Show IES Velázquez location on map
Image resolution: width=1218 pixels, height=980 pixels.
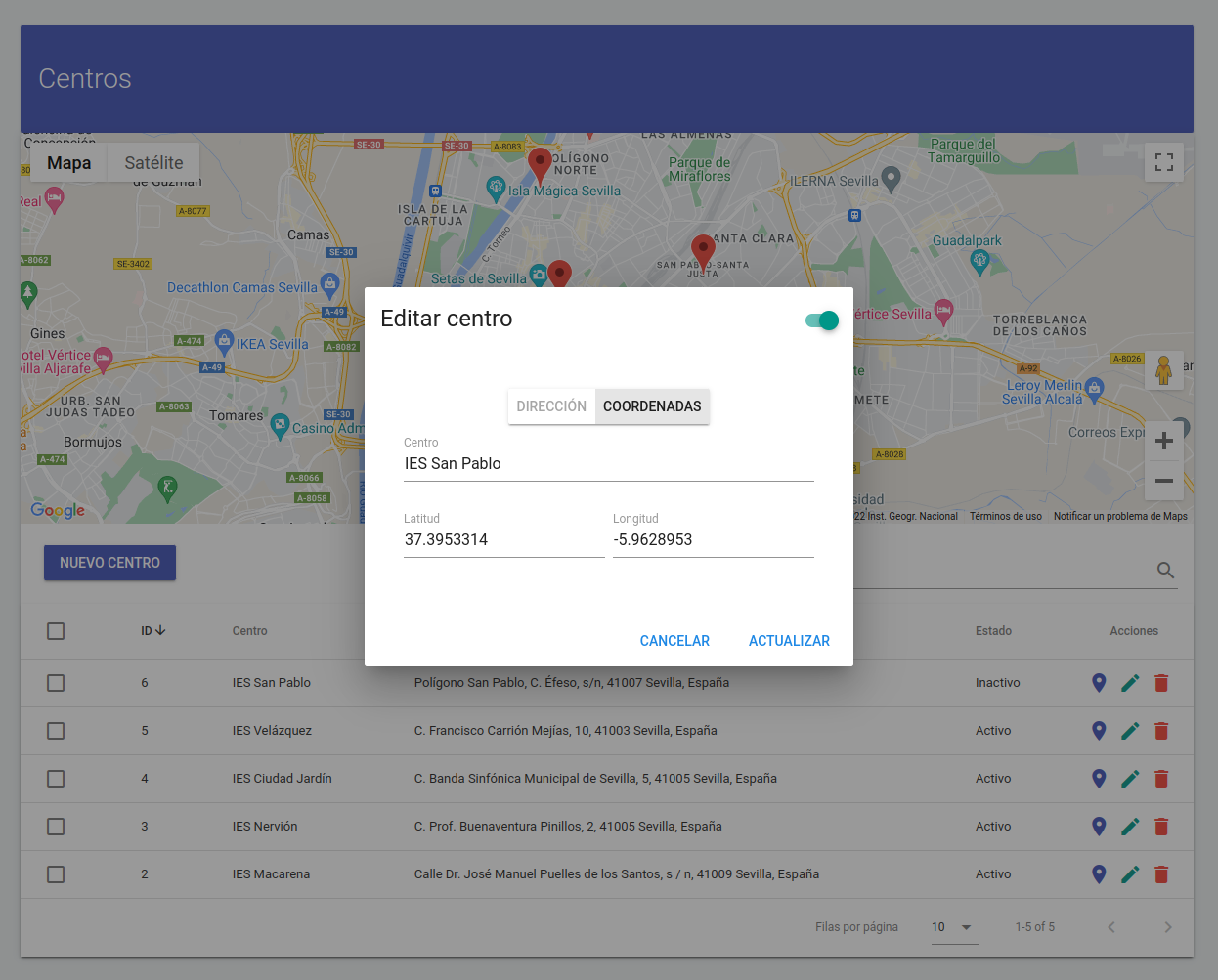click(1099, 731)
